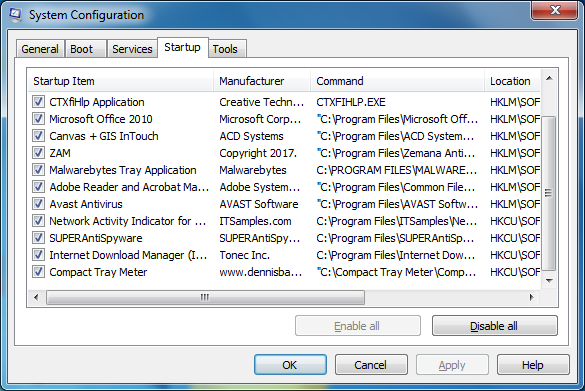Uncheck the Network Activity Indicator checkbox
This screenshot has height=391, width=585.
38,221
